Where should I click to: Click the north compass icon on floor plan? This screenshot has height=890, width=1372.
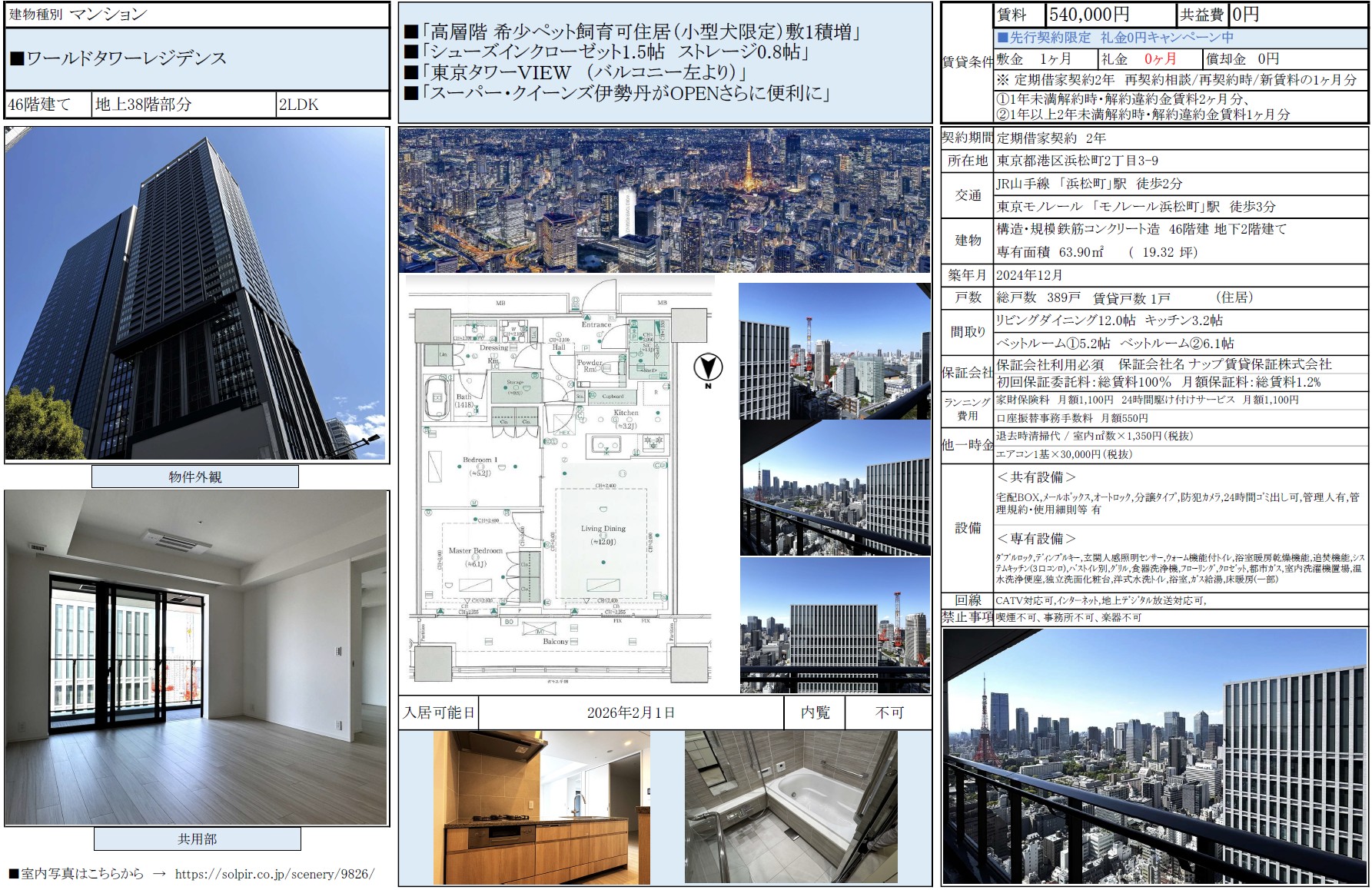pyautogui.click(x=707, y=368)
